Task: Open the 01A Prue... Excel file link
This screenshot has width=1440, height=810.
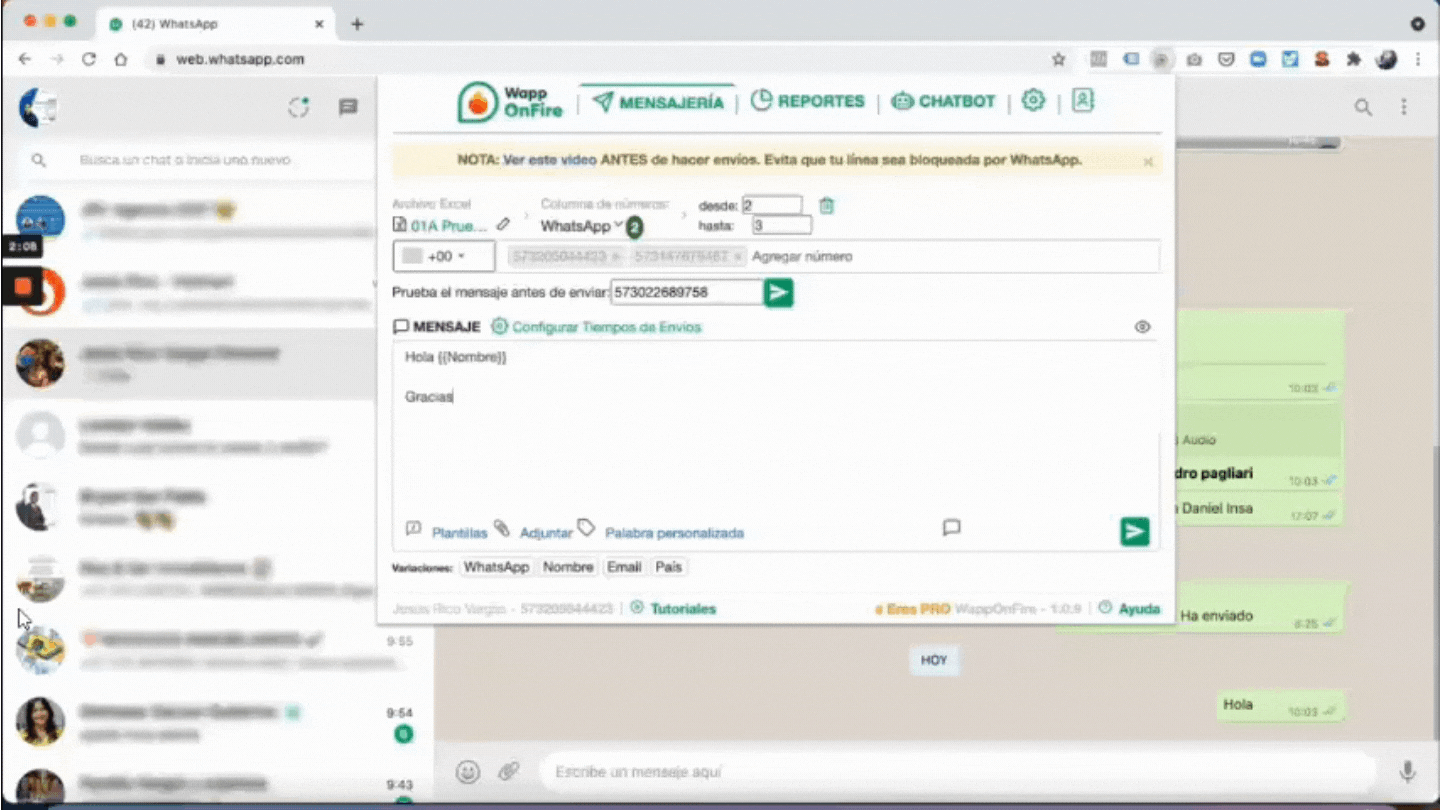Action: click(448, 226)
